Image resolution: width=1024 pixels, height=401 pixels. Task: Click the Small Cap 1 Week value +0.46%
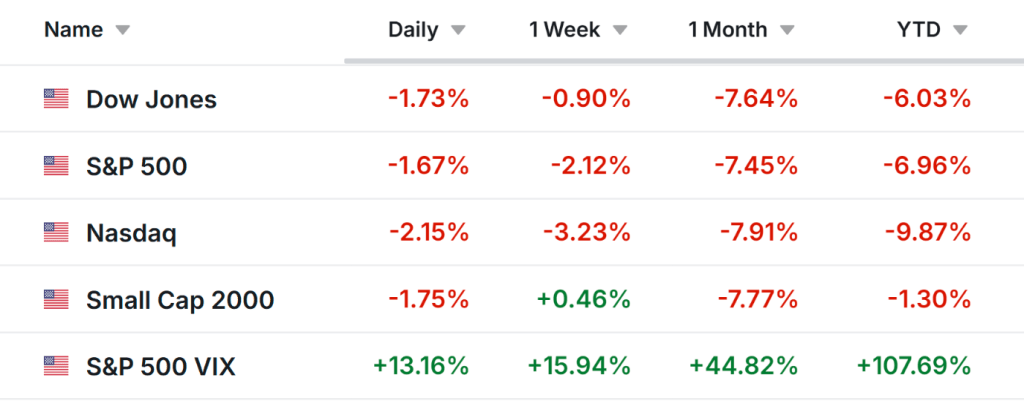586,300
